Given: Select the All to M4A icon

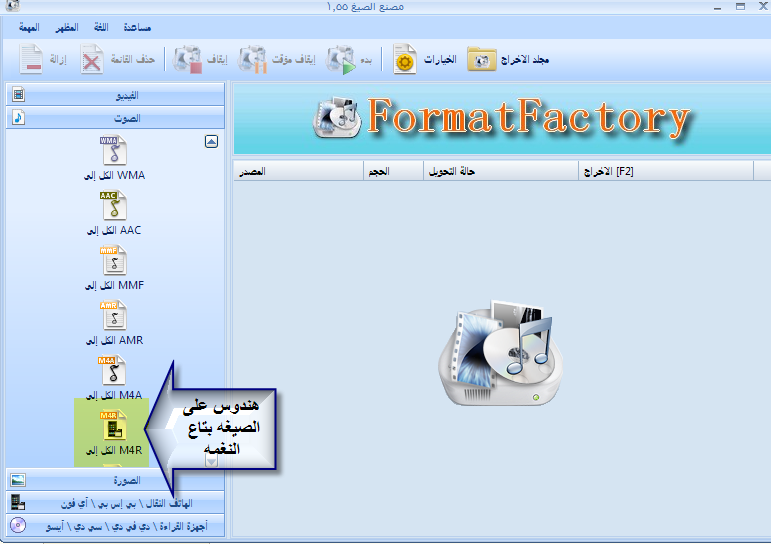Looking at the screenshot, I should click(114, 371).
